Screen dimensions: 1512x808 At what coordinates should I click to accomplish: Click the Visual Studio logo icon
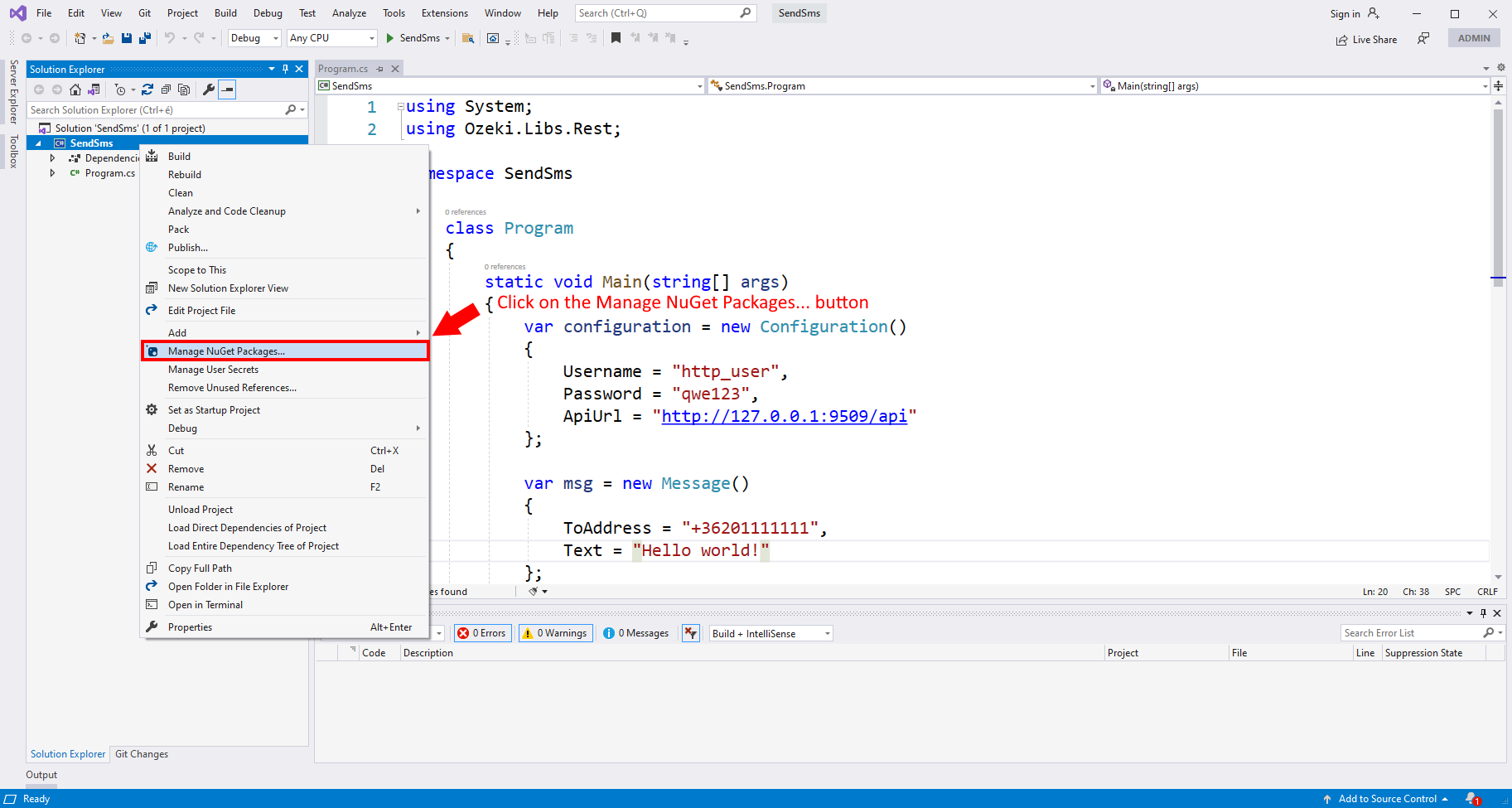17,13
